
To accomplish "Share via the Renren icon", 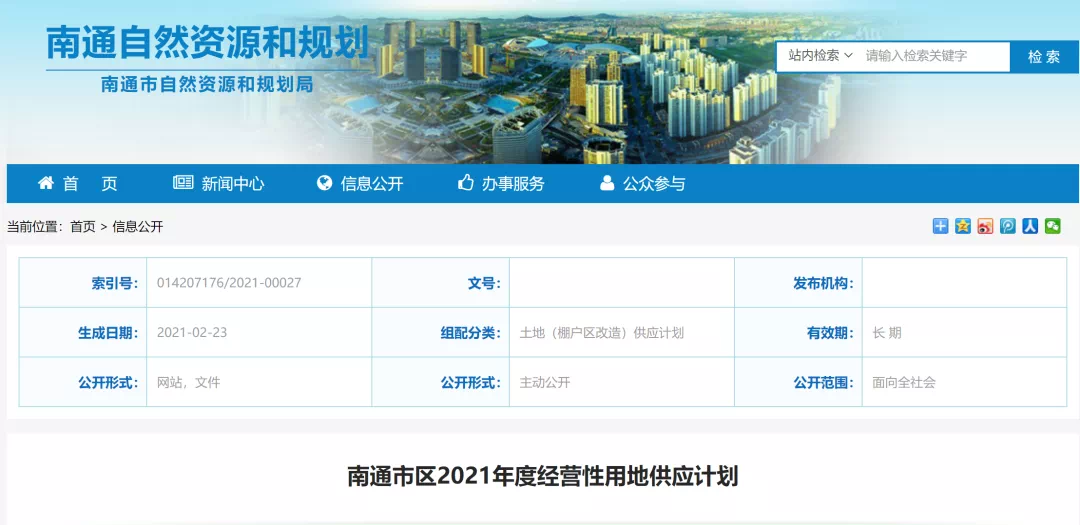I will tap(1030, 226).
